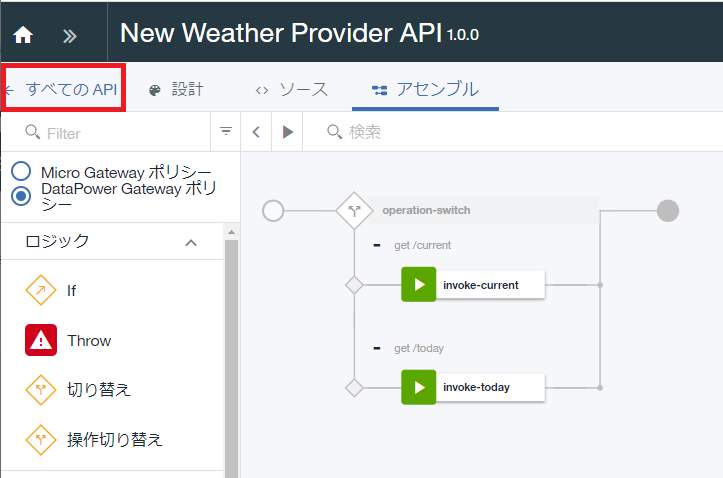The width and height of the screenshot is (723, 478).
Task: Expand navigation with double chevron icon
Action: tap(70, 36)
